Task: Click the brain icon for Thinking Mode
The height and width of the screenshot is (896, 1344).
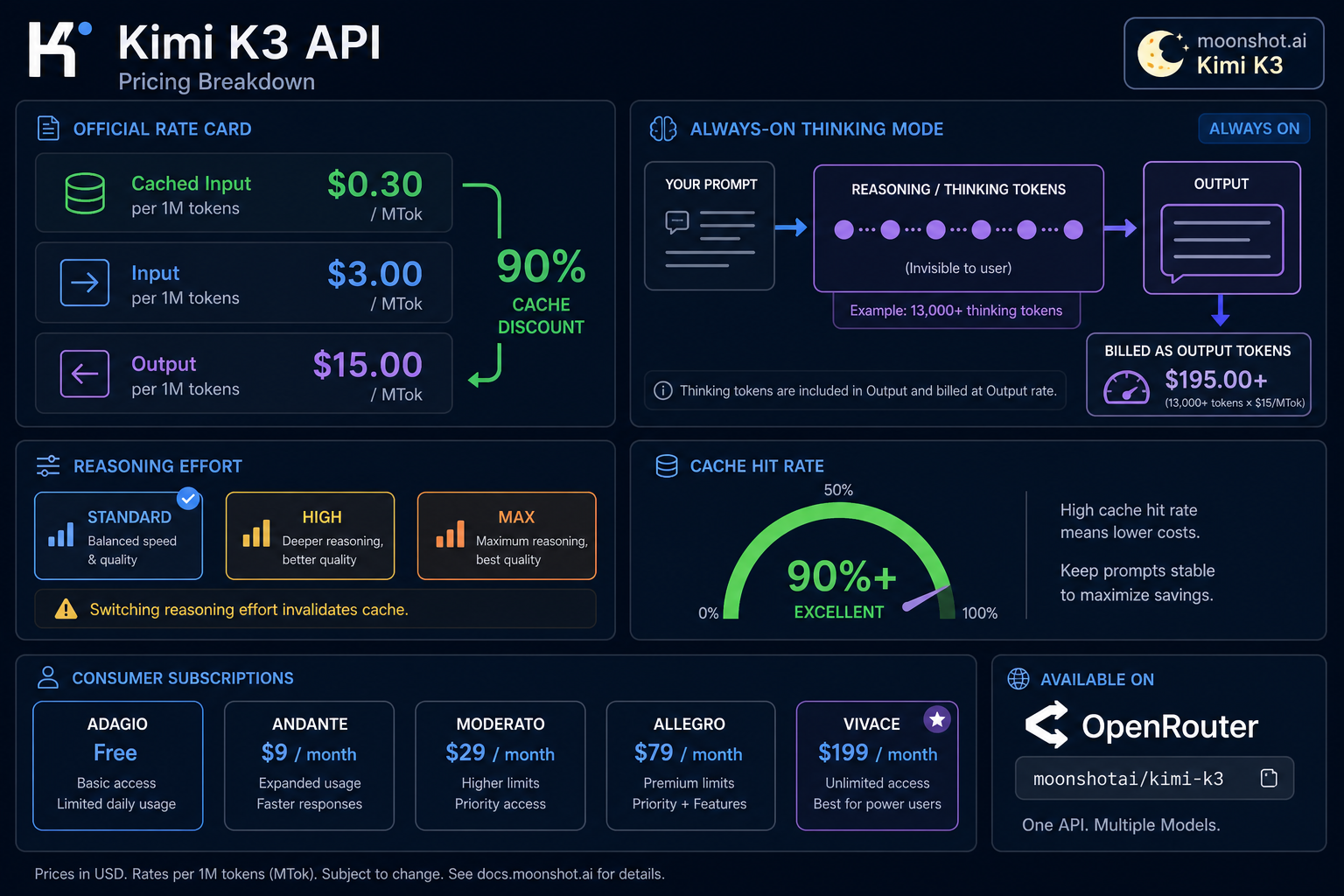Action: tap(663, 129)
